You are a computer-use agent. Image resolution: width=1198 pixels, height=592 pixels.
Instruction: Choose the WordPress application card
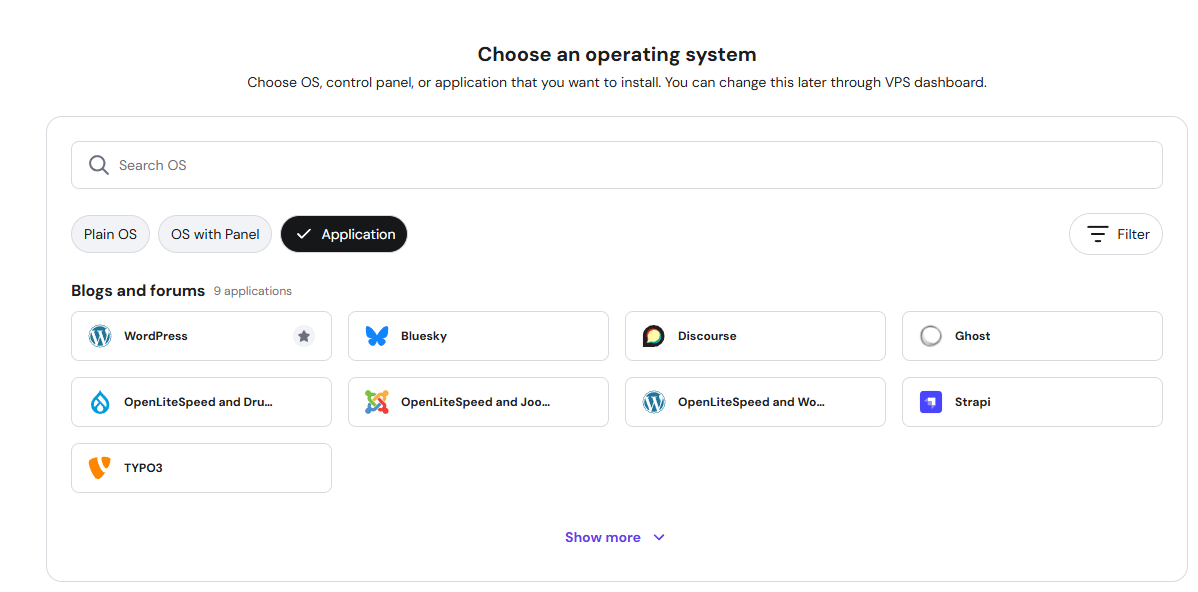(x=201, y=336)
